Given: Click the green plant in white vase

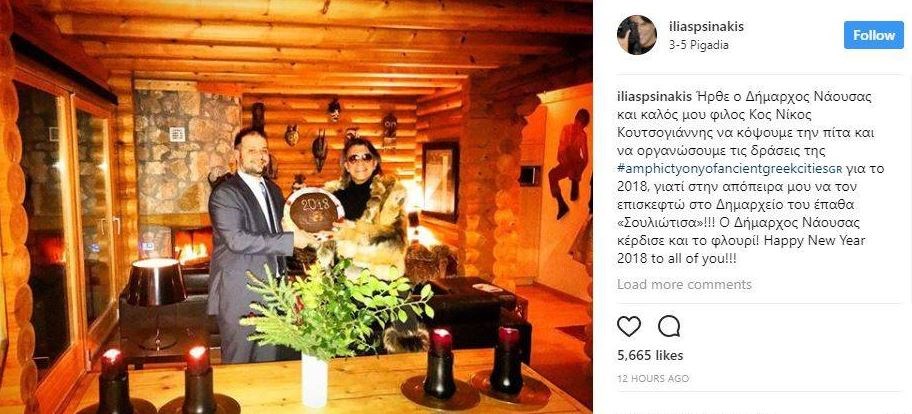Looking at the screenshot, I should tap(334, 331).
